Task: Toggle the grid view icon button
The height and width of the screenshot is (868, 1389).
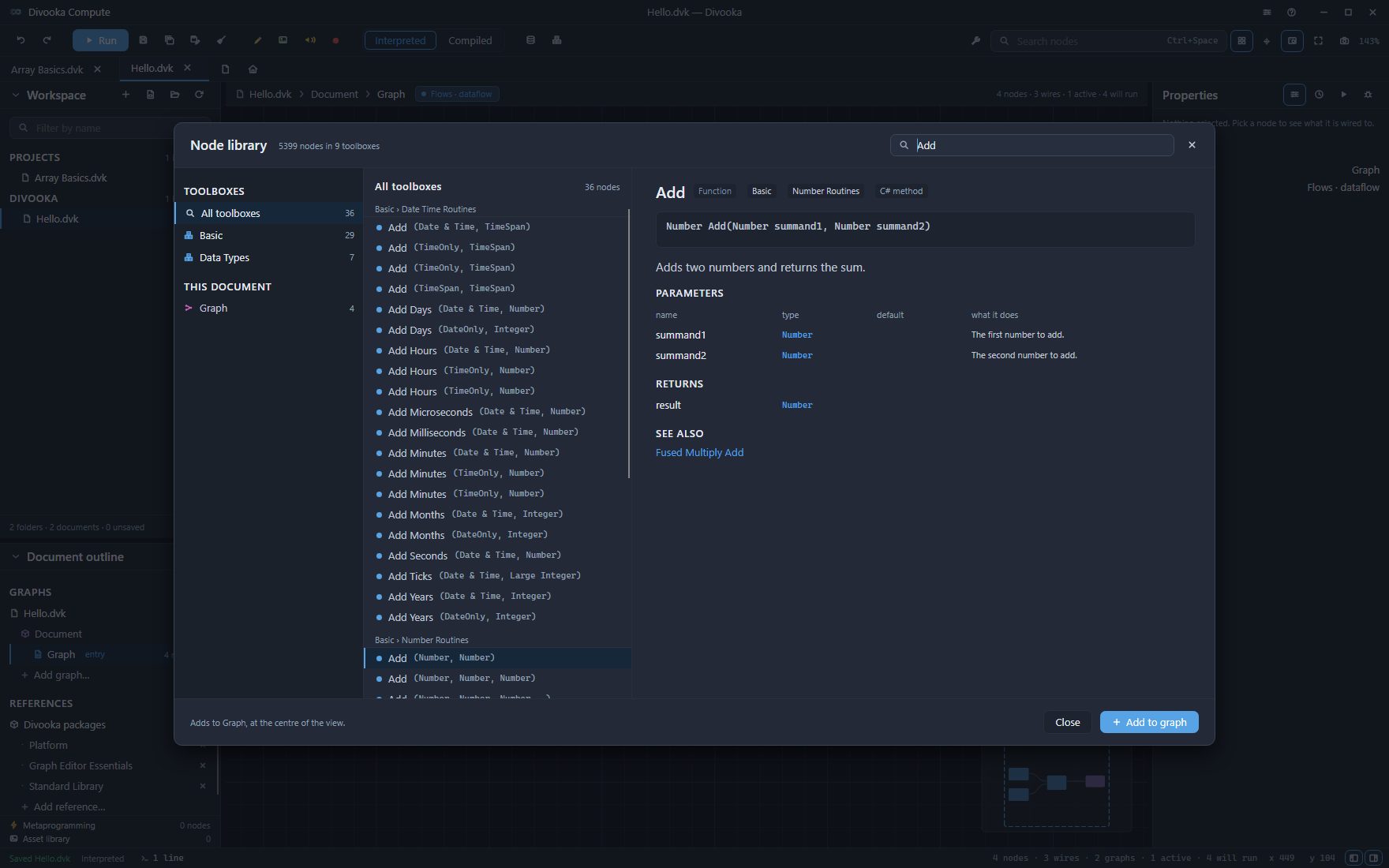Action: click(1241, 40)
